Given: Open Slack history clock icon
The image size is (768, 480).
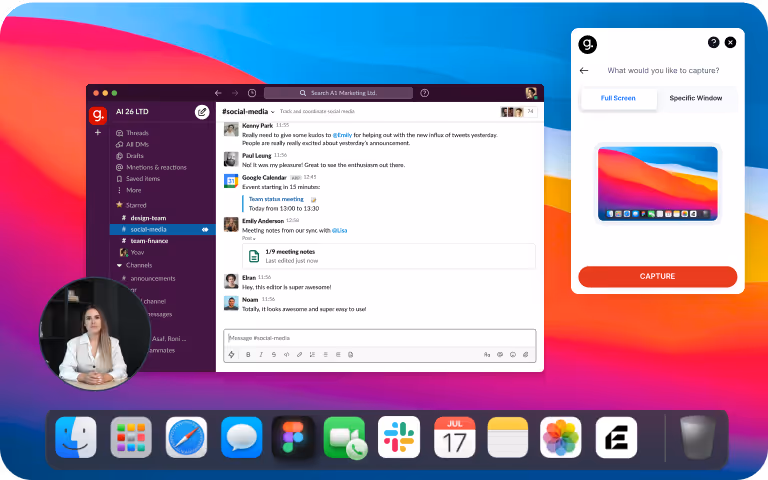Looking at the screenshot, I should pyautogui.click(x=252, y=93).
